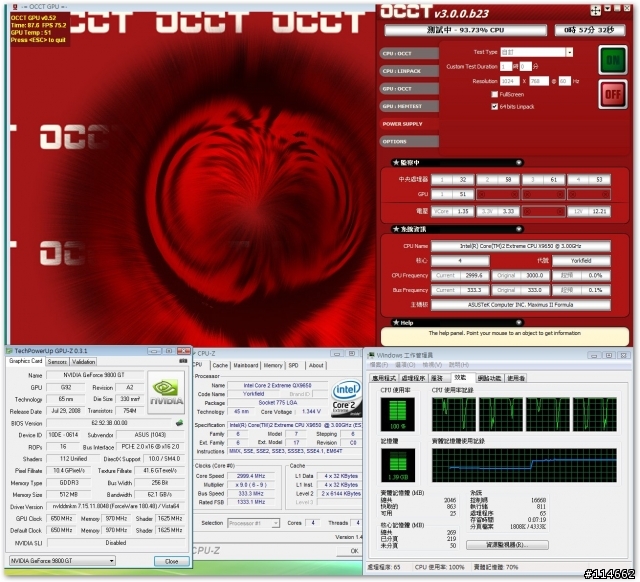Click the CPU-Z OK button
The height and width of the screenshot is (582, 640).
[351, 551]
